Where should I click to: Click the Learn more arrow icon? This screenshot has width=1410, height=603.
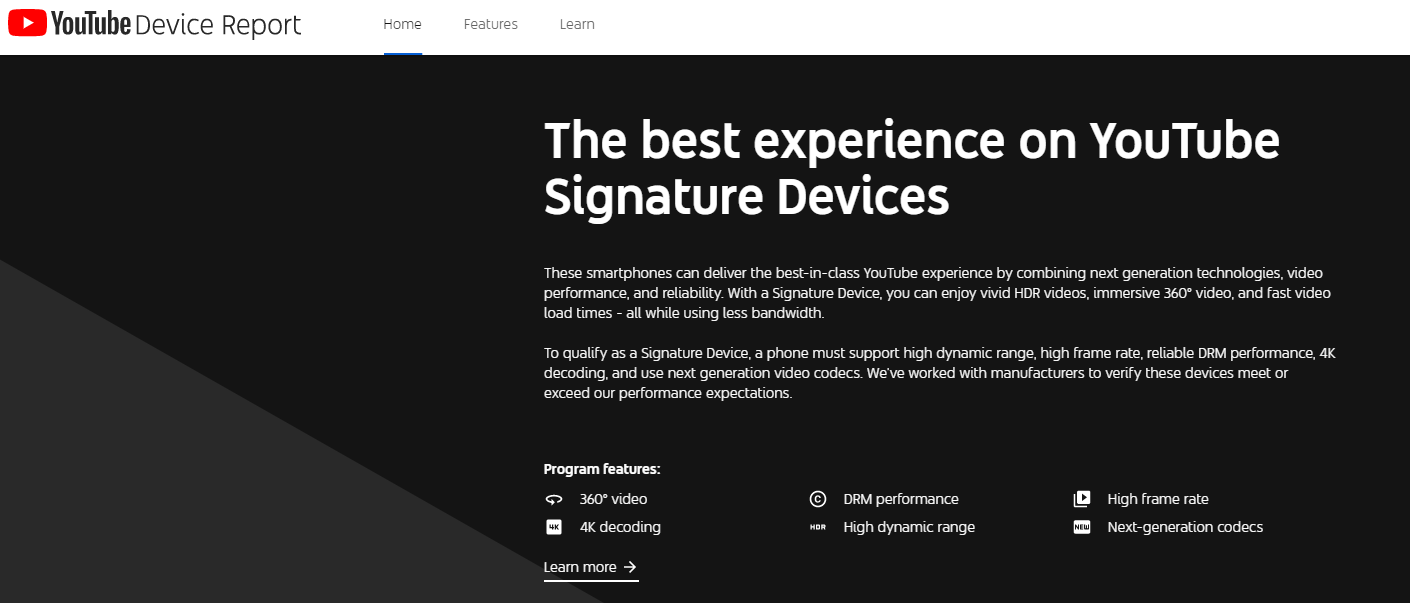pyautogui.click(x=630, y=567)
